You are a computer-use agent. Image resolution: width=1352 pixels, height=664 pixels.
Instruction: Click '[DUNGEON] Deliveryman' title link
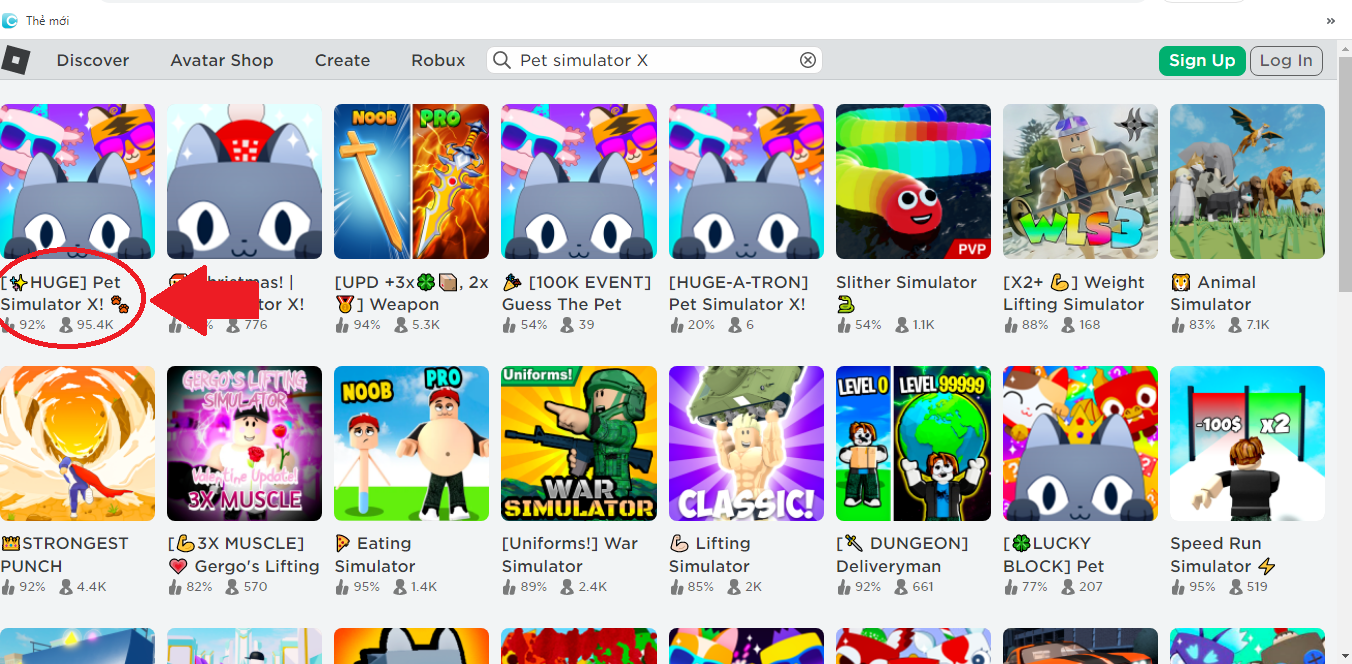902,554
